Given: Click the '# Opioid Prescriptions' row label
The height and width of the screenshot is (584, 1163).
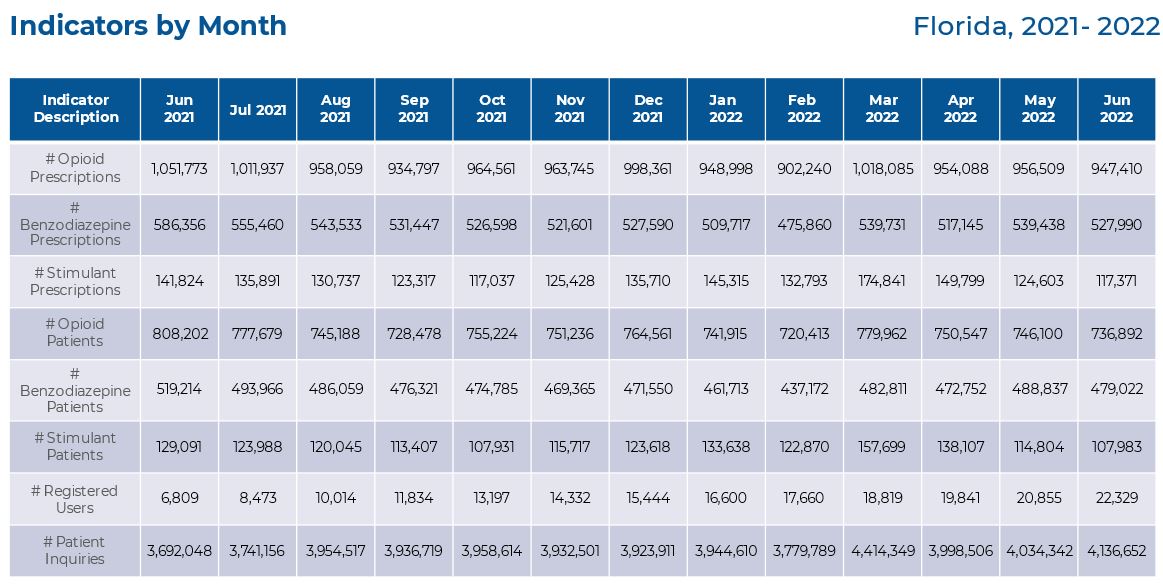Looking at the screenshot, I should [x=76, y=168].
